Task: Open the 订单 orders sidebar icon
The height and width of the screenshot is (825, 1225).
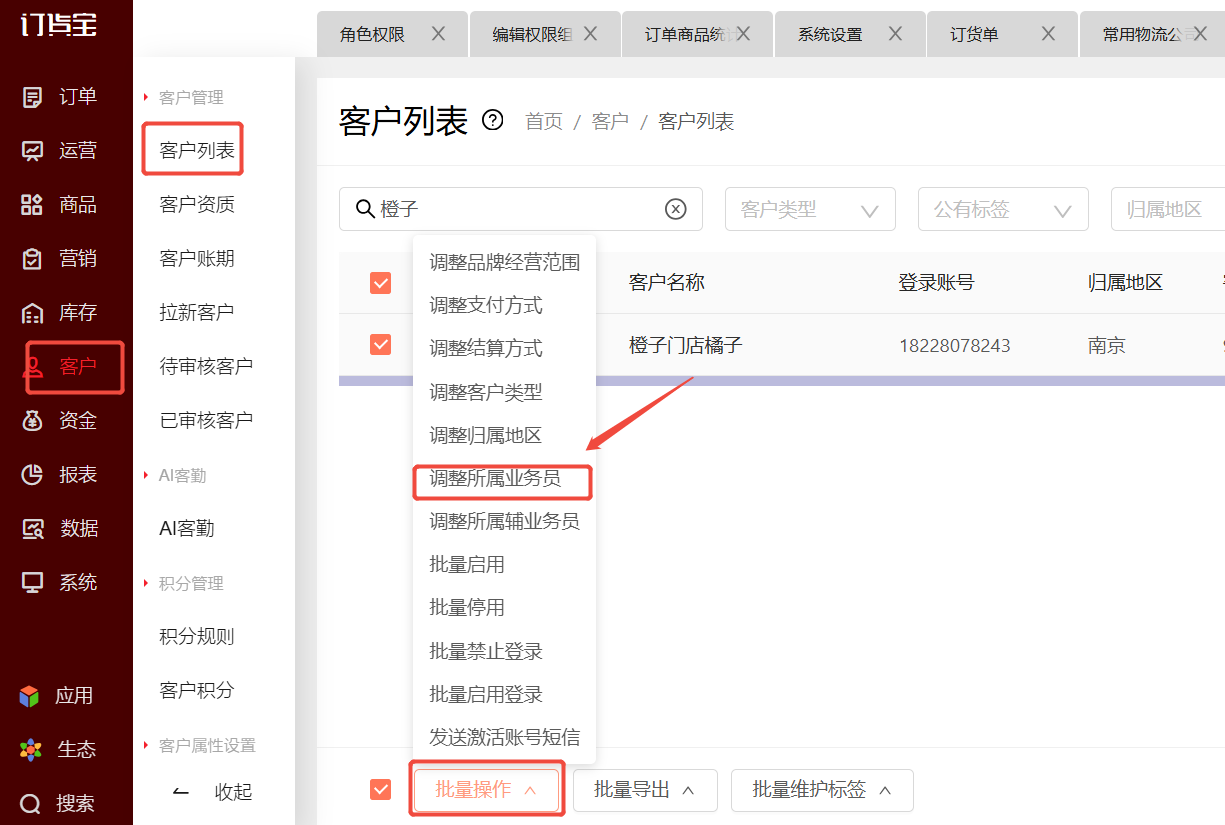Action: click(33, 97)
